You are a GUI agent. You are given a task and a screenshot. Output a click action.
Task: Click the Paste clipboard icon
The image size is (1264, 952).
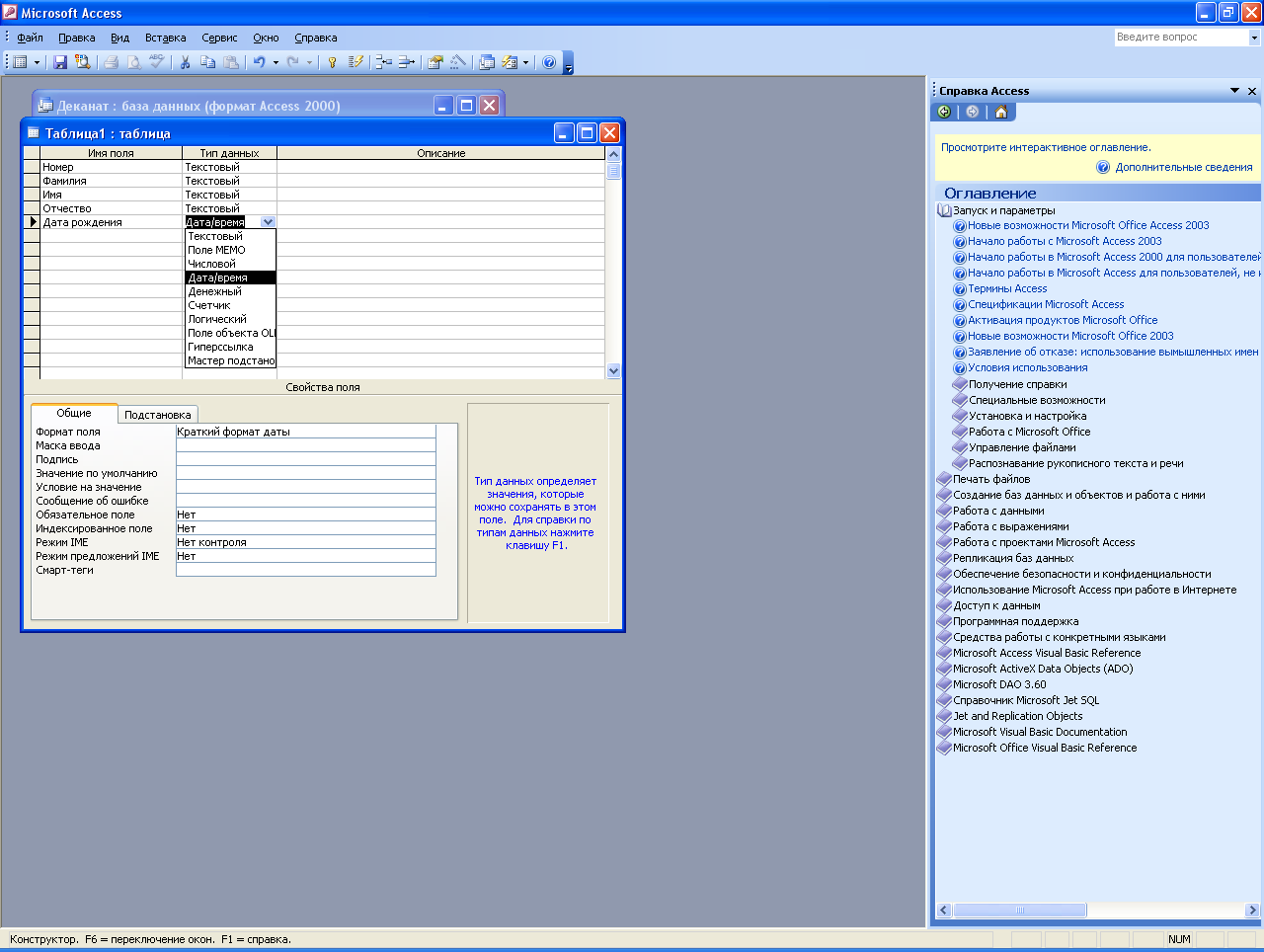pos(230,62)
